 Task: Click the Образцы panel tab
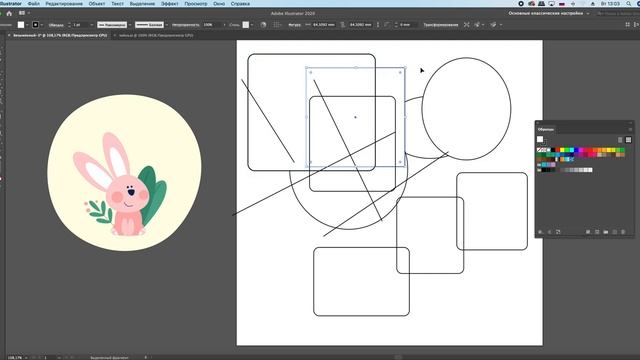[x=546, y=129]
